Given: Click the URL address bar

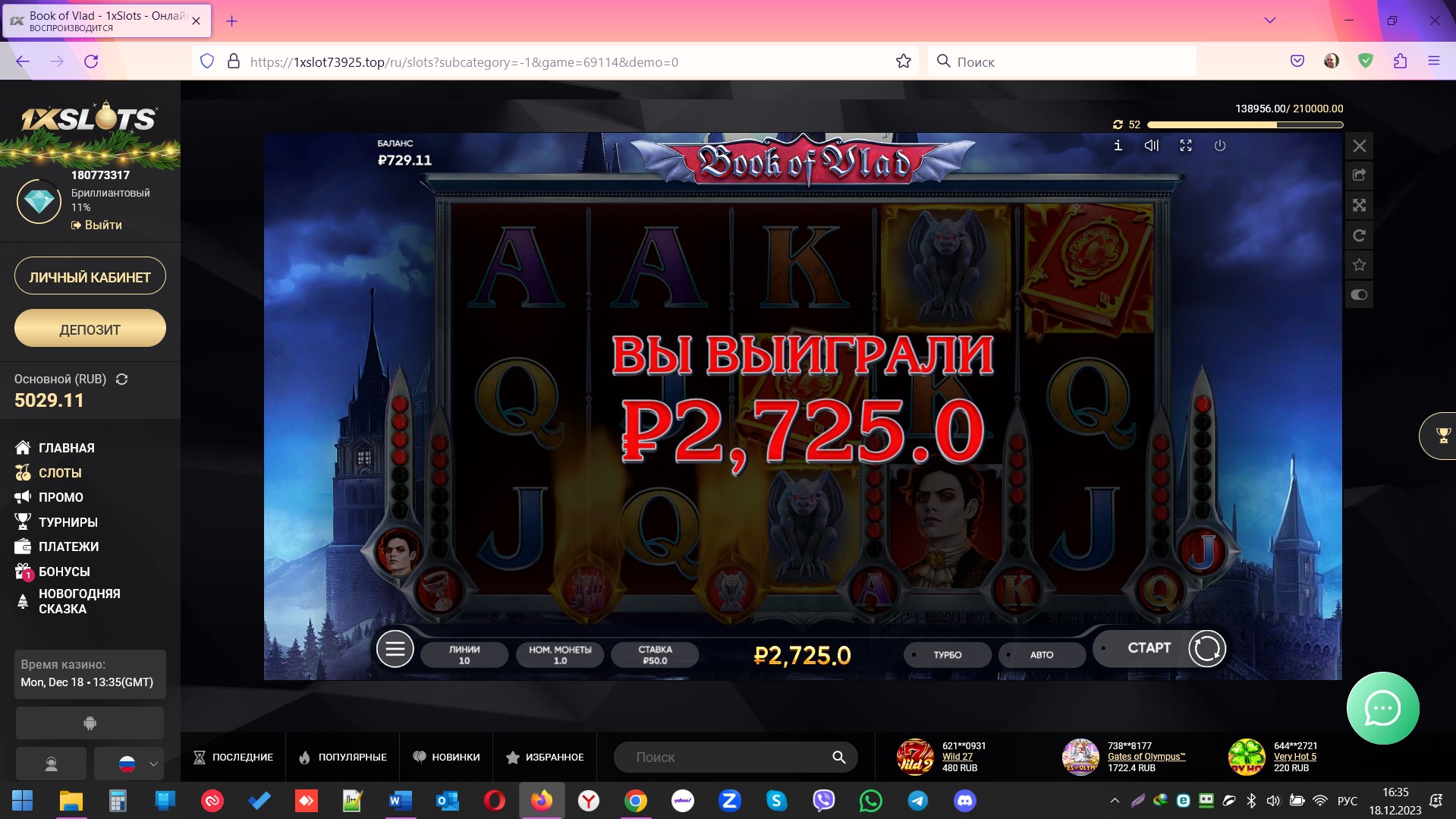Looking at the screenshot, I should 554,61.
